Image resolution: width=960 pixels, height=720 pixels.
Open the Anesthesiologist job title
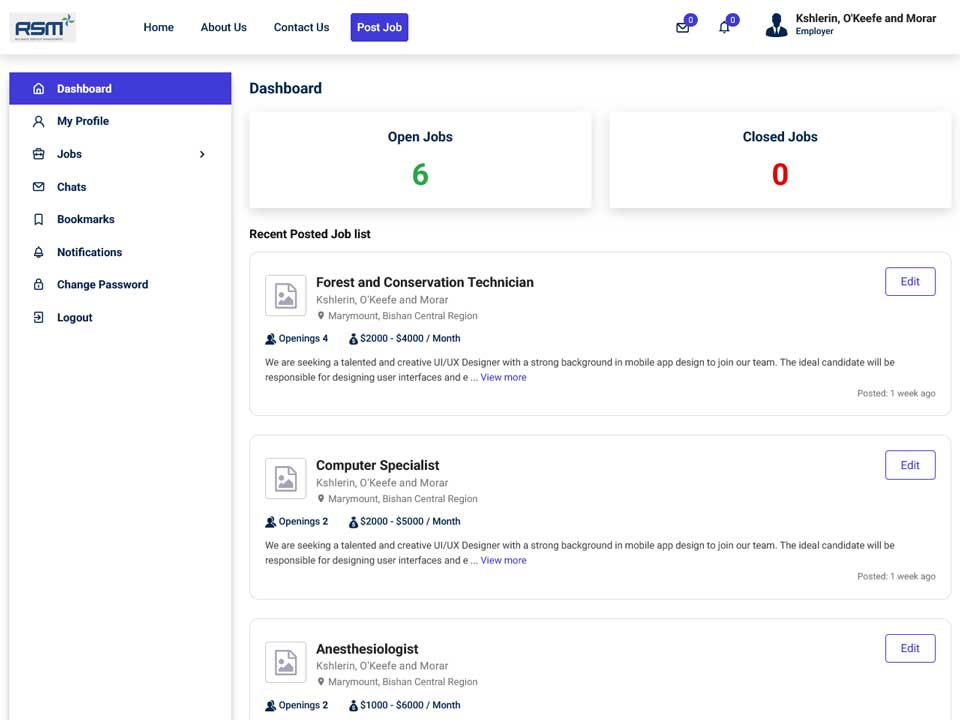pos(367,649)
